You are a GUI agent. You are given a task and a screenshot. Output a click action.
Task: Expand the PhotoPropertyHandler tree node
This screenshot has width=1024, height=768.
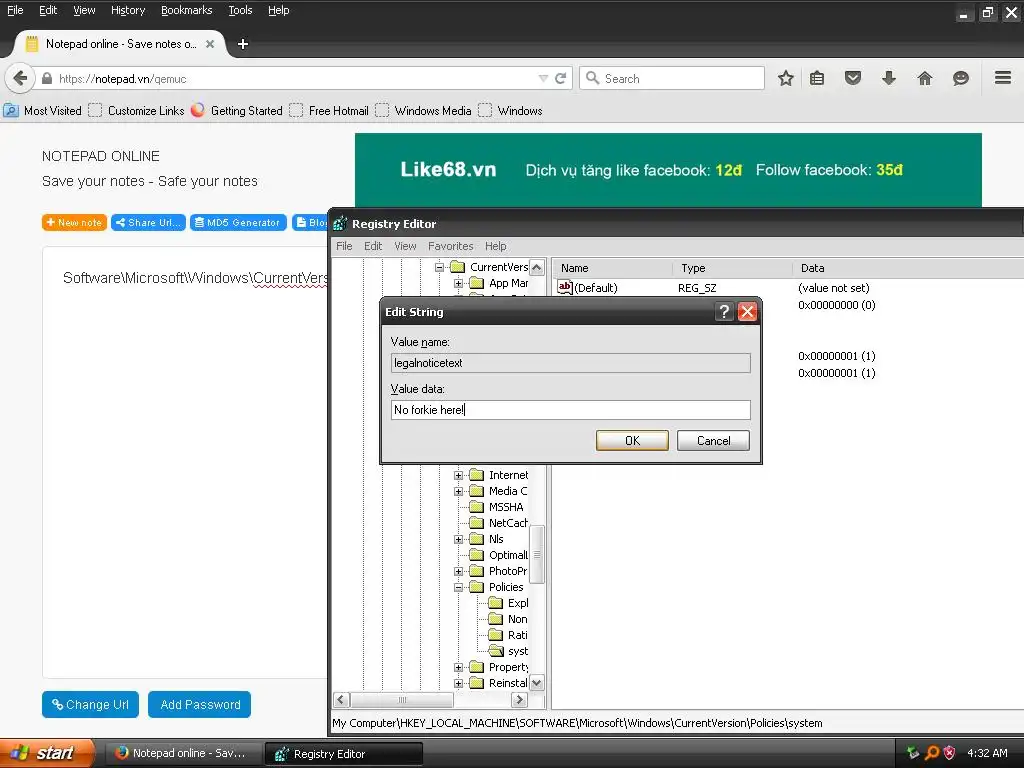click(x=458, y=571)
